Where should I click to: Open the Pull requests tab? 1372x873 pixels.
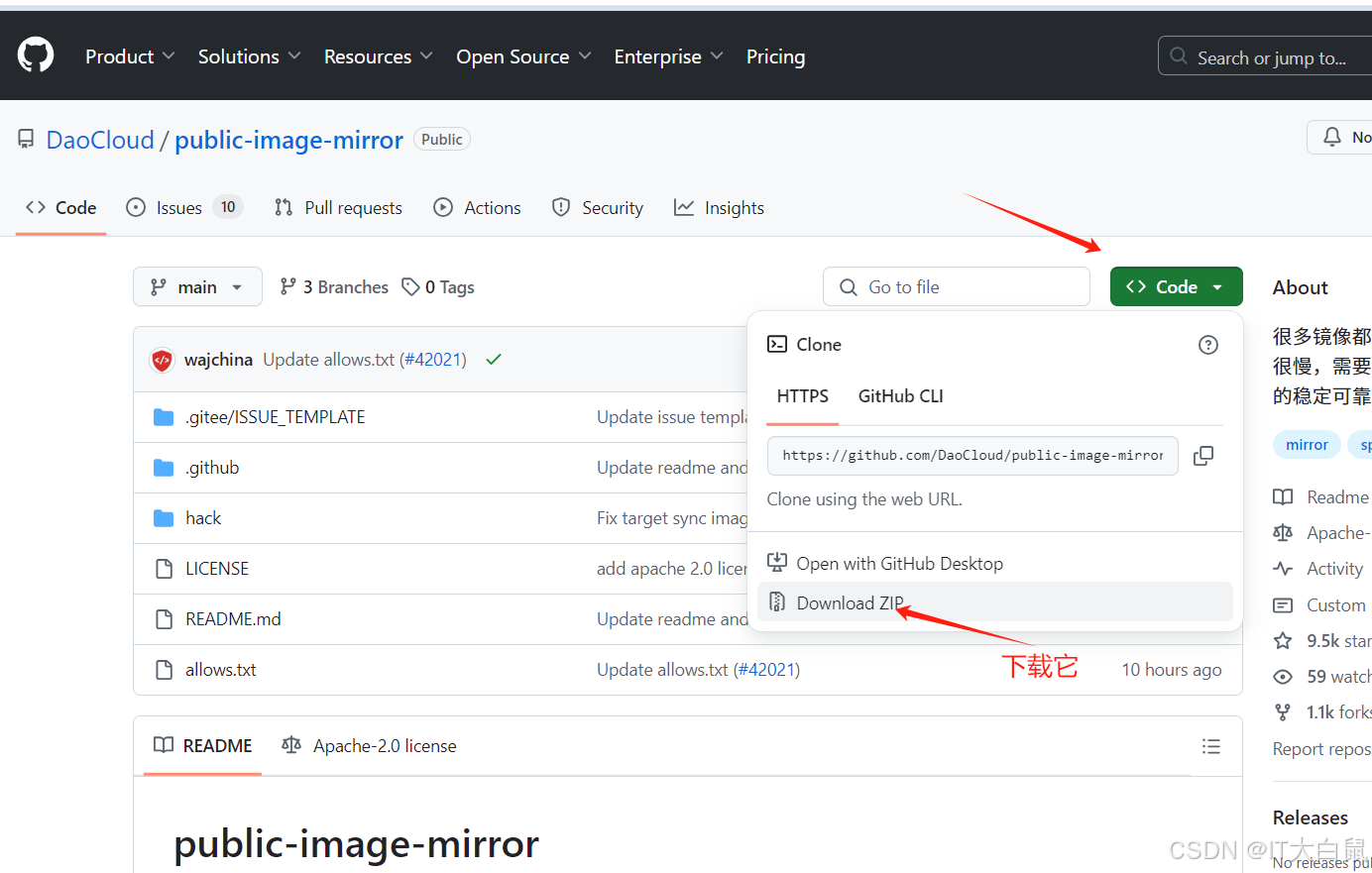pyautogui.click(x=338, y=207)
